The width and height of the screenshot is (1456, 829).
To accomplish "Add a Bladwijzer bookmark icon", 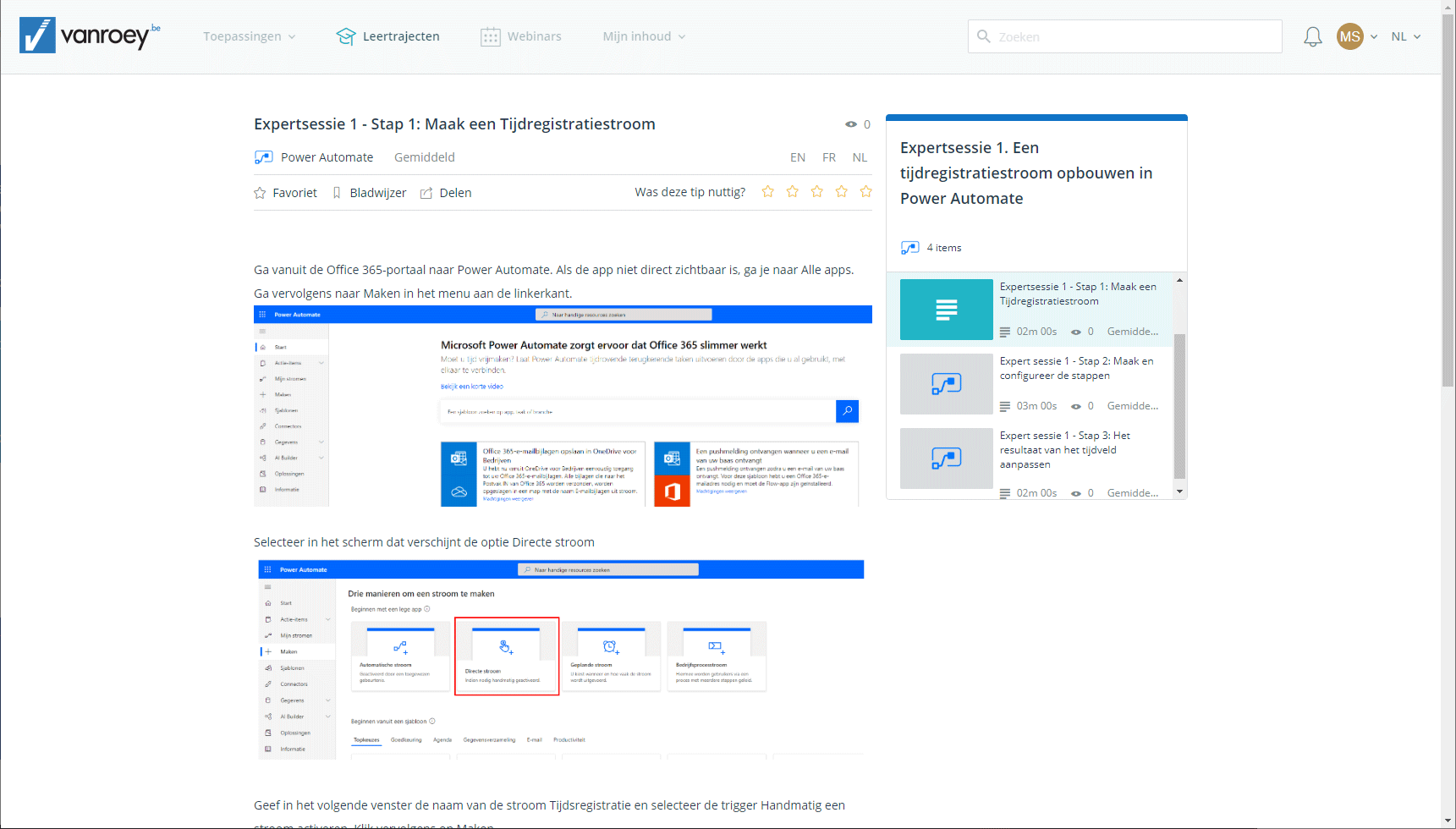I will [337, 193].
